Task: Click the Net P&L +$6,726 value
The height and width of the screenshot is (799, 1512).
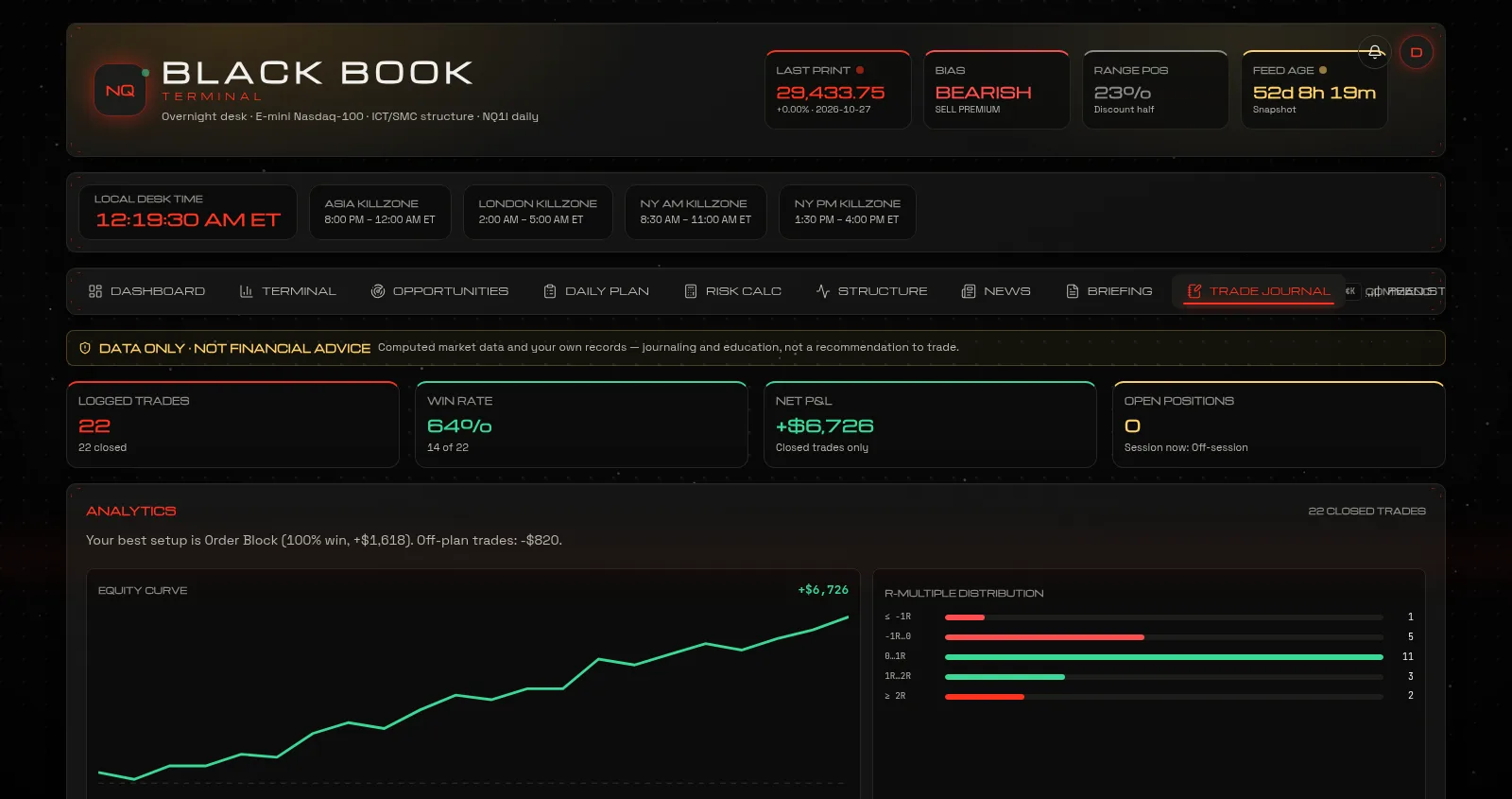Action: tap(825, 426)
